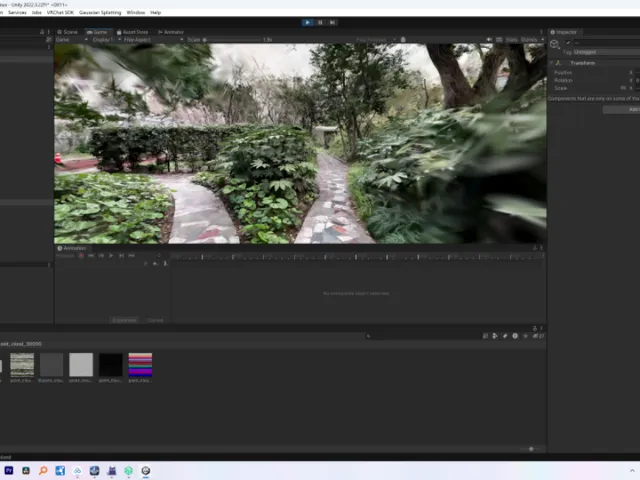Image resolution: width=640 pixels, height=480 pixels.
Task: Open the Gaussian Splatting menu
Action: point(100,12)
